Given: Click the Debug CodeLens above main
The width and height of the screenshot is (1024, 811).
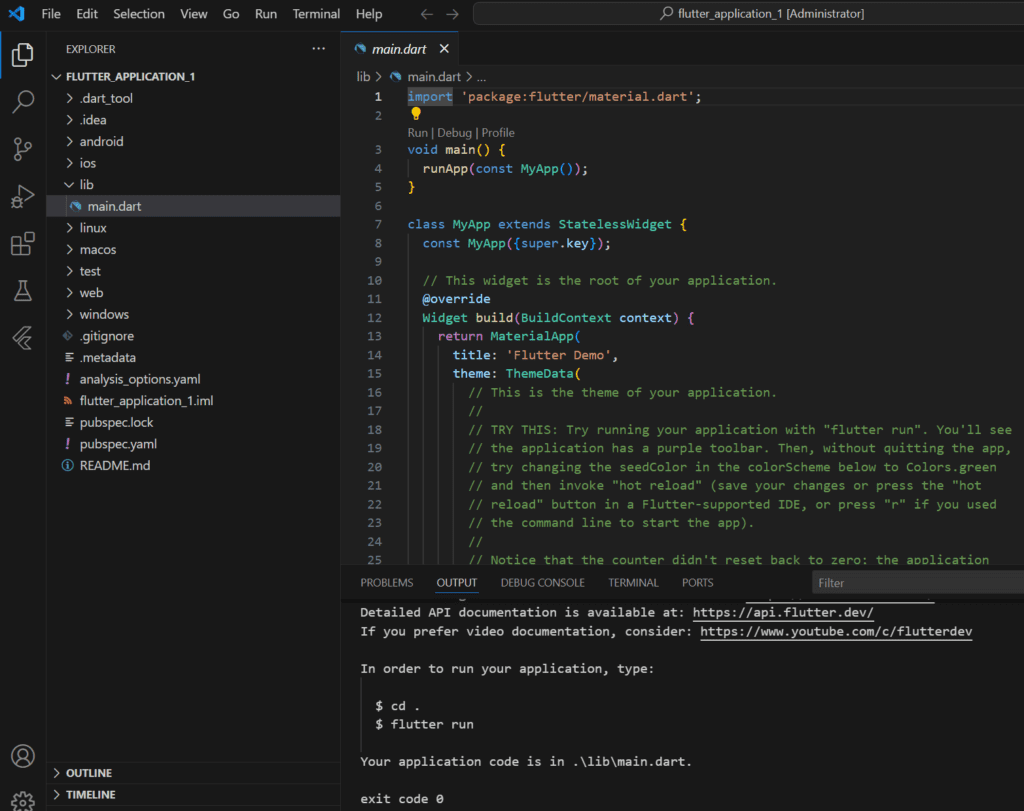Looking at the screenshot, I should pos(454,133).
